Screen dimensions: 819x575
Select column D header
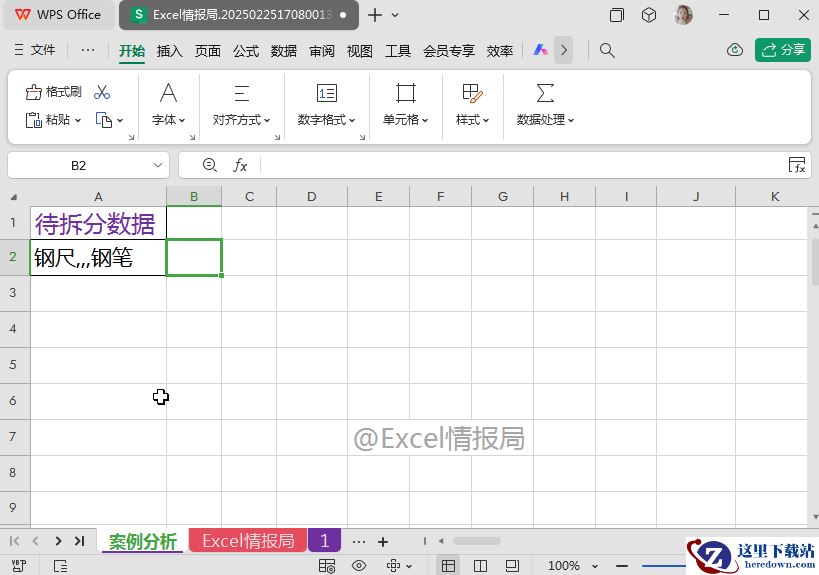pos(311,197)
